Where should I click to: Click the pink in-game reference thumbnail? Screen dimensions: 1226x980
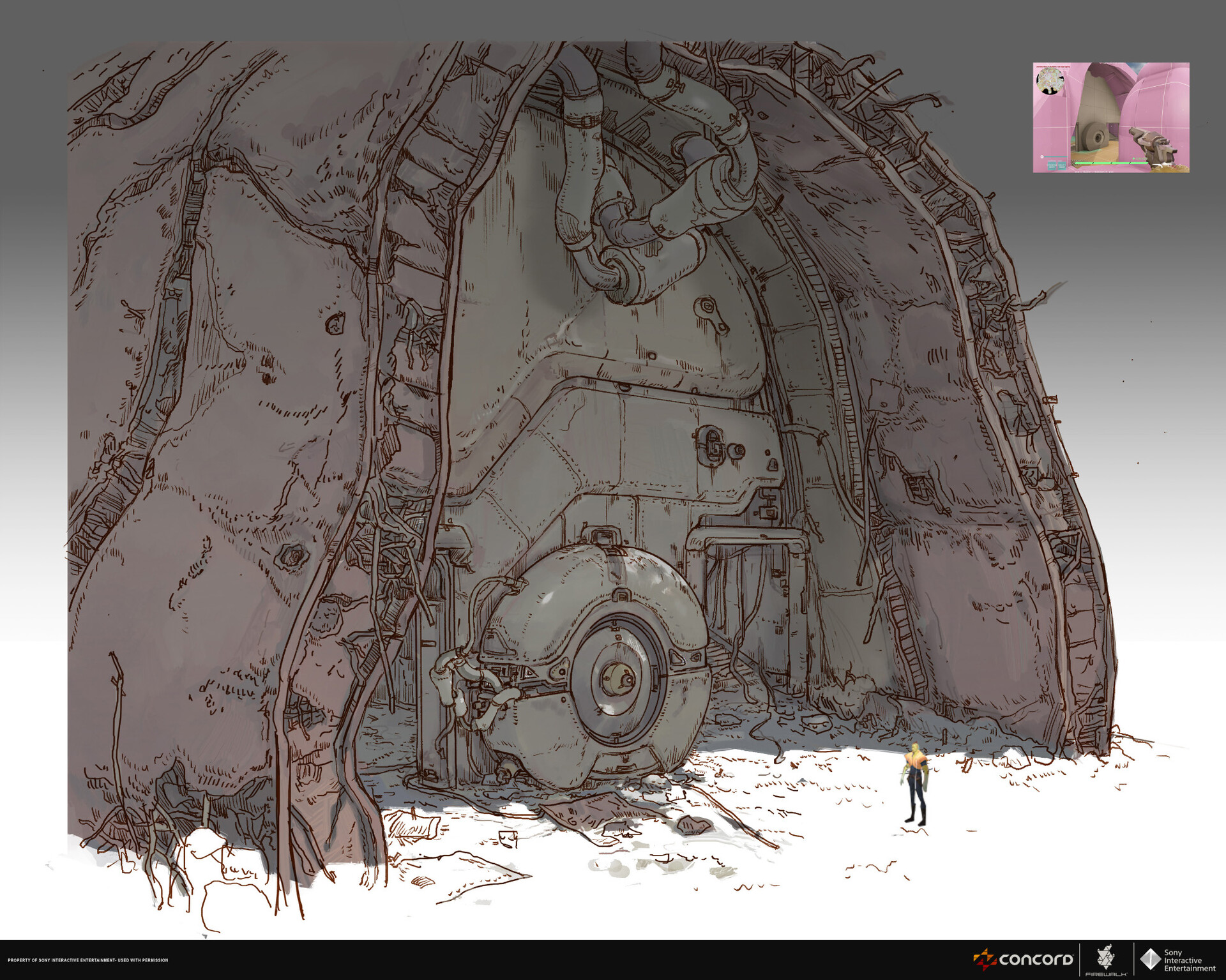pos(1111,117)
